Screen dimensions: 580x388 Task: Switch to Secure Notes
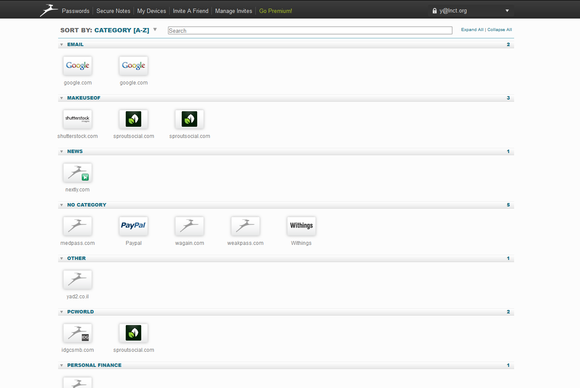tap(113, 11)
